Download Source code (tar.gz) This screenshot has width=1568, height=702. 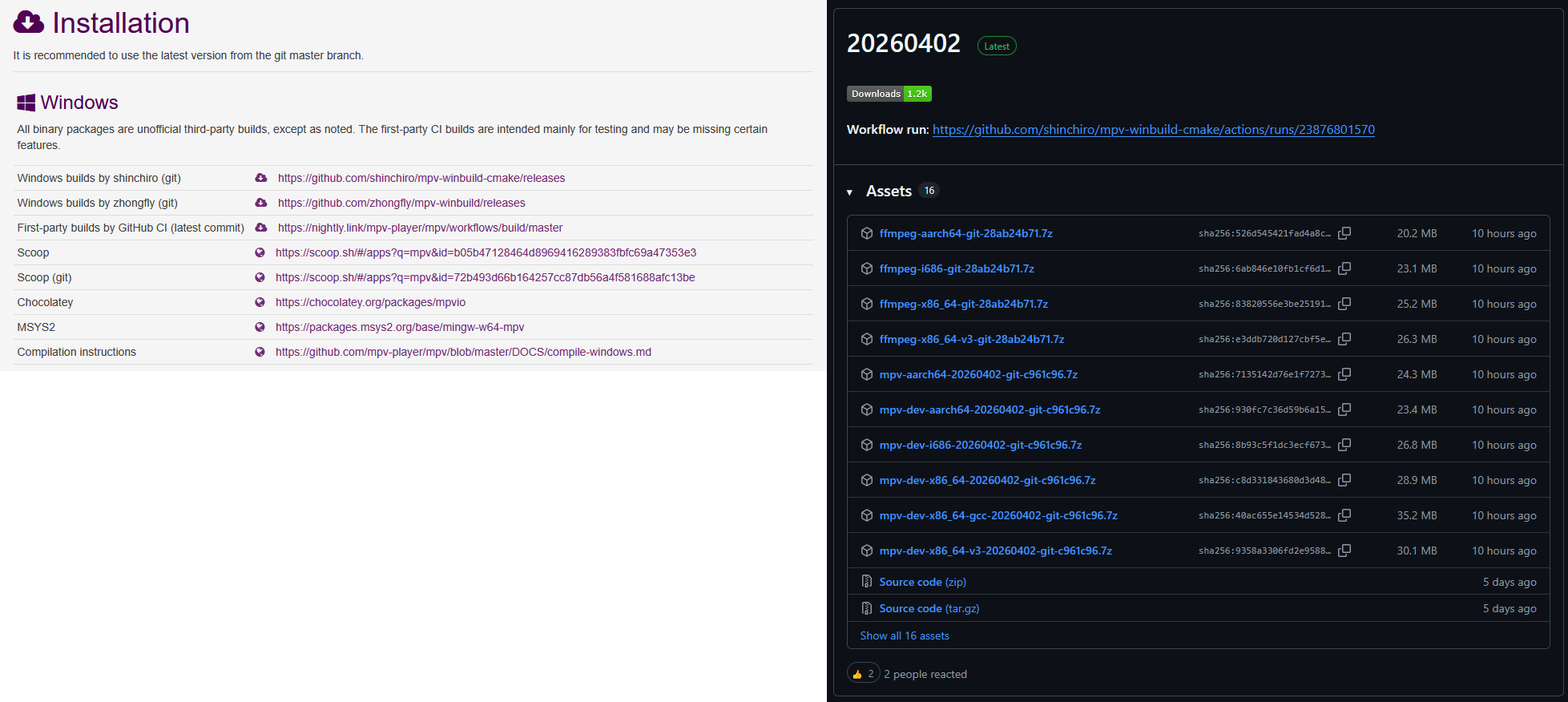coord(929,608)
